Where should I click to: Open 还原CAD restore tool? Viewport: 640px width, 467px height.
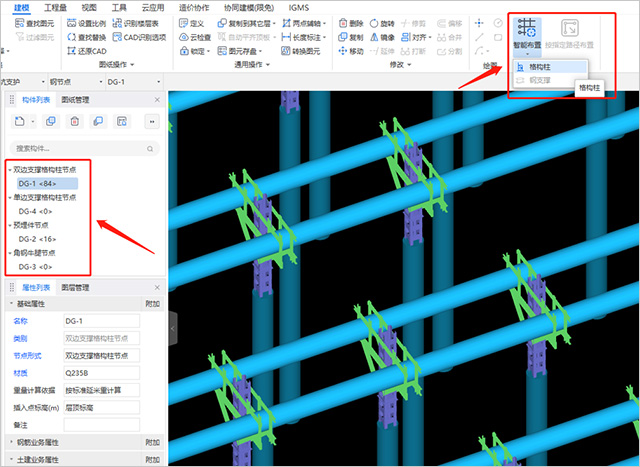click(87, 51)
